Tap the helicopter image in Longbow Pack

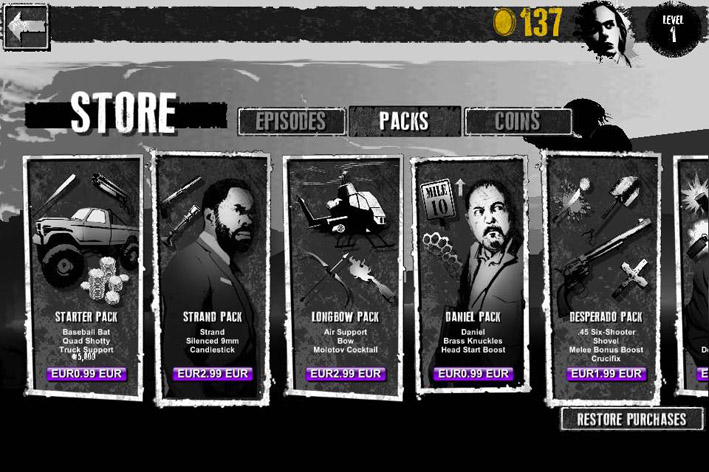(342, 212)
